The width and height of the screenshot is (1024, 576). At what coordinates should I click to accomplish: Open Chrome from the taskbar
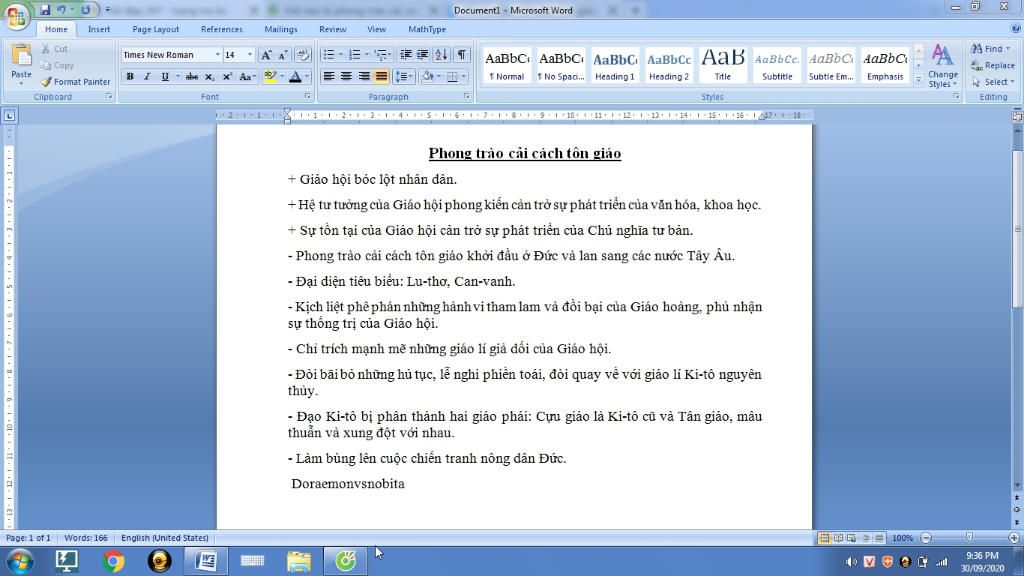[x=113, y=561]
